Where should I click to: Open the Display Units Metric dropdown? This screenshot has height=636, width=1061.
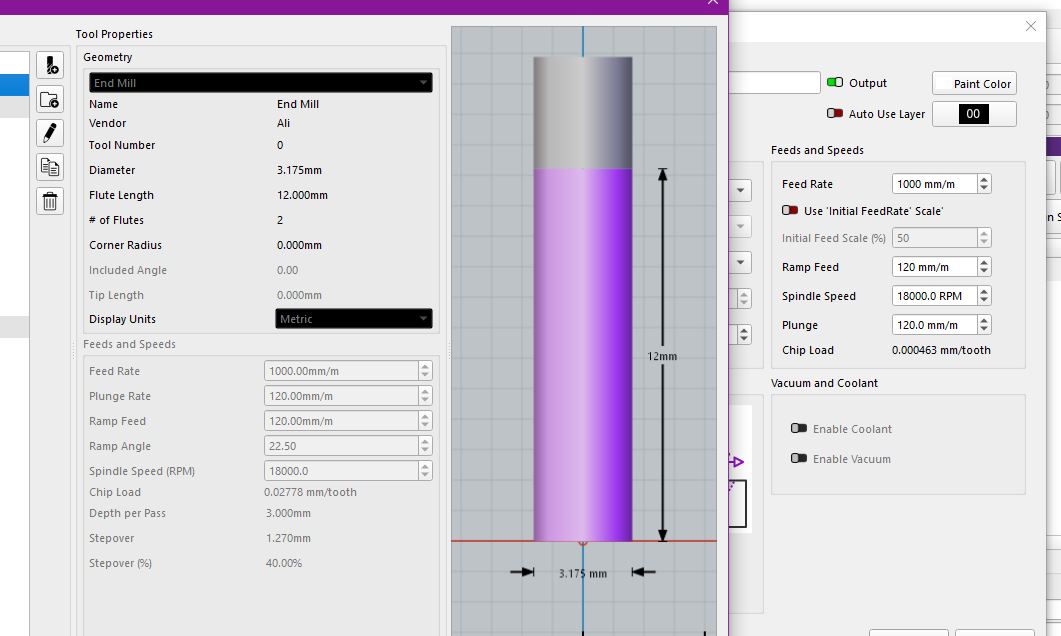click(x=354, y=319)
